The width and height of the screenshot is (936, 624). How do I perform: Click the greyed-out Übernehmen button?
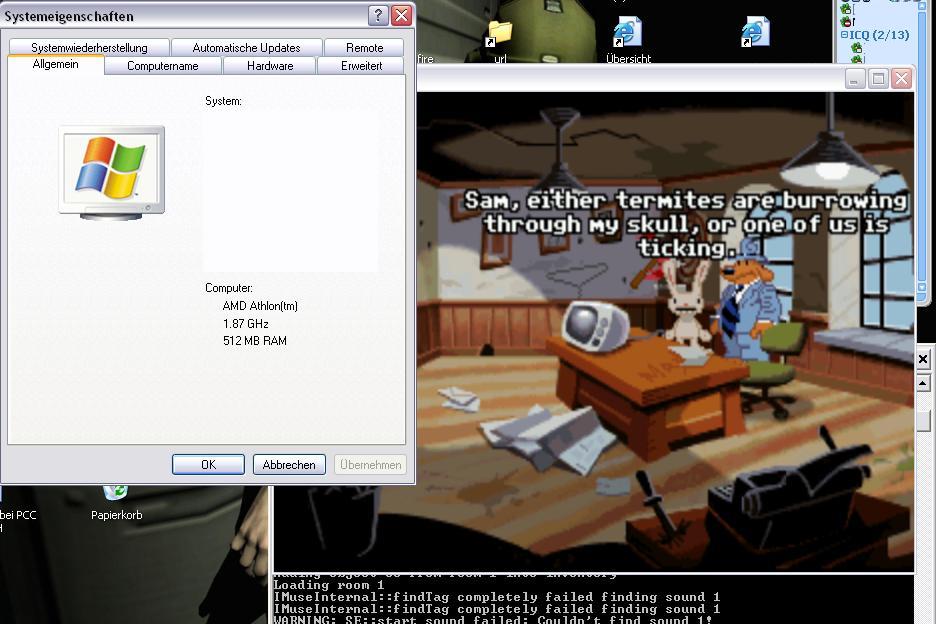(x=370, y=465)
